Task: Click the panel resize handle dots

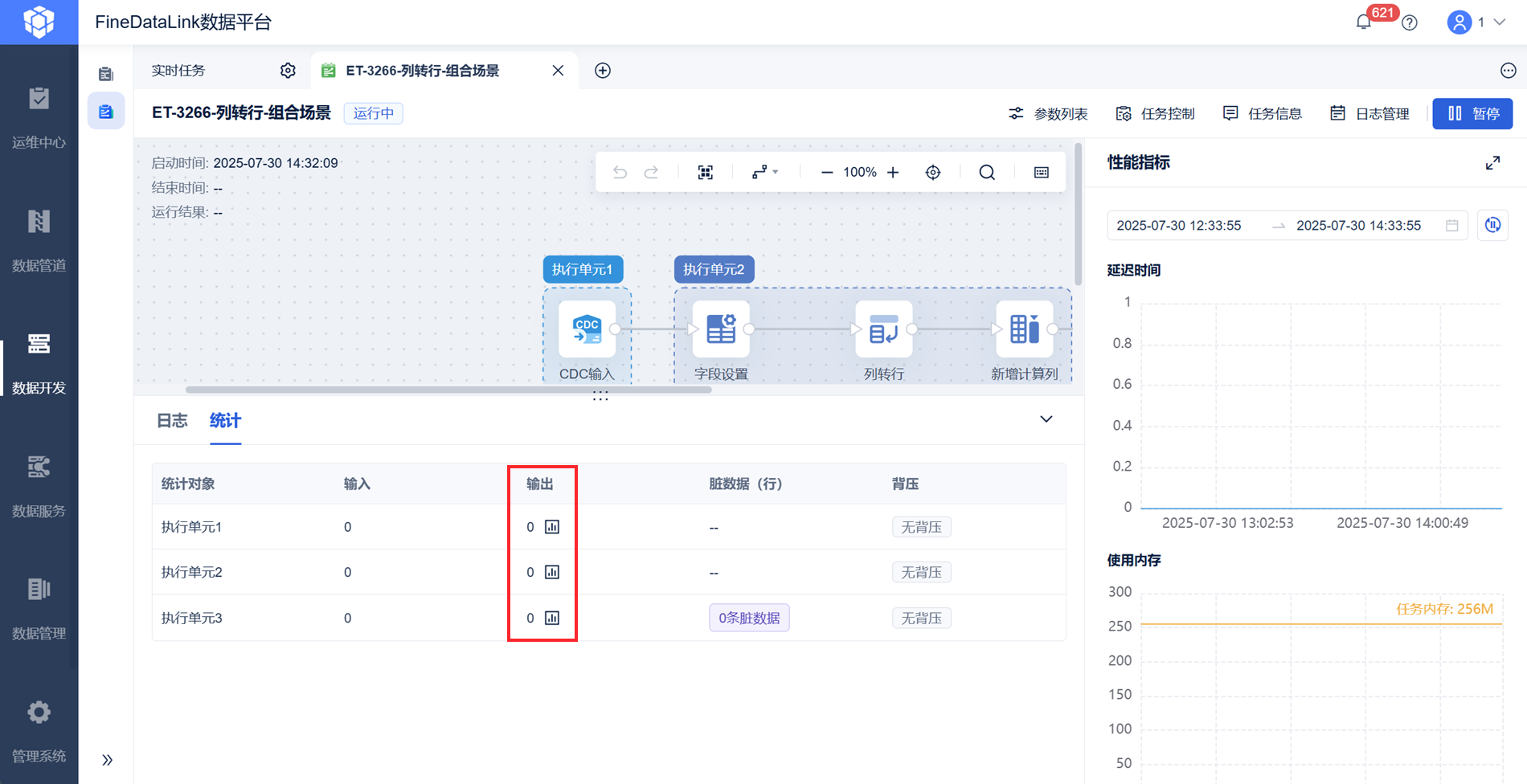Action: tap(600, 396)
